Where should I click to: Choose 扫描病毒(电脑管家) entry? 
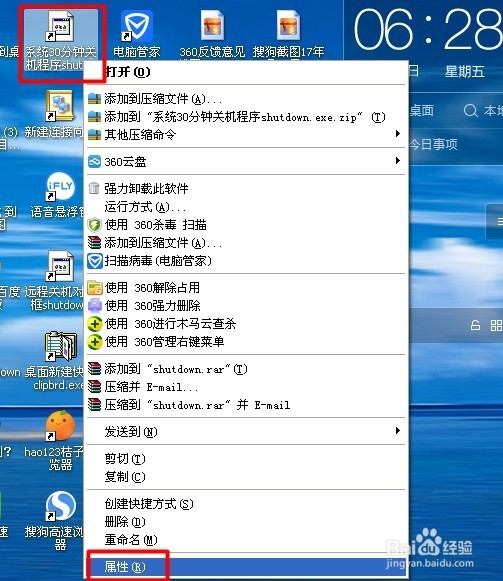tap(246, 261)
